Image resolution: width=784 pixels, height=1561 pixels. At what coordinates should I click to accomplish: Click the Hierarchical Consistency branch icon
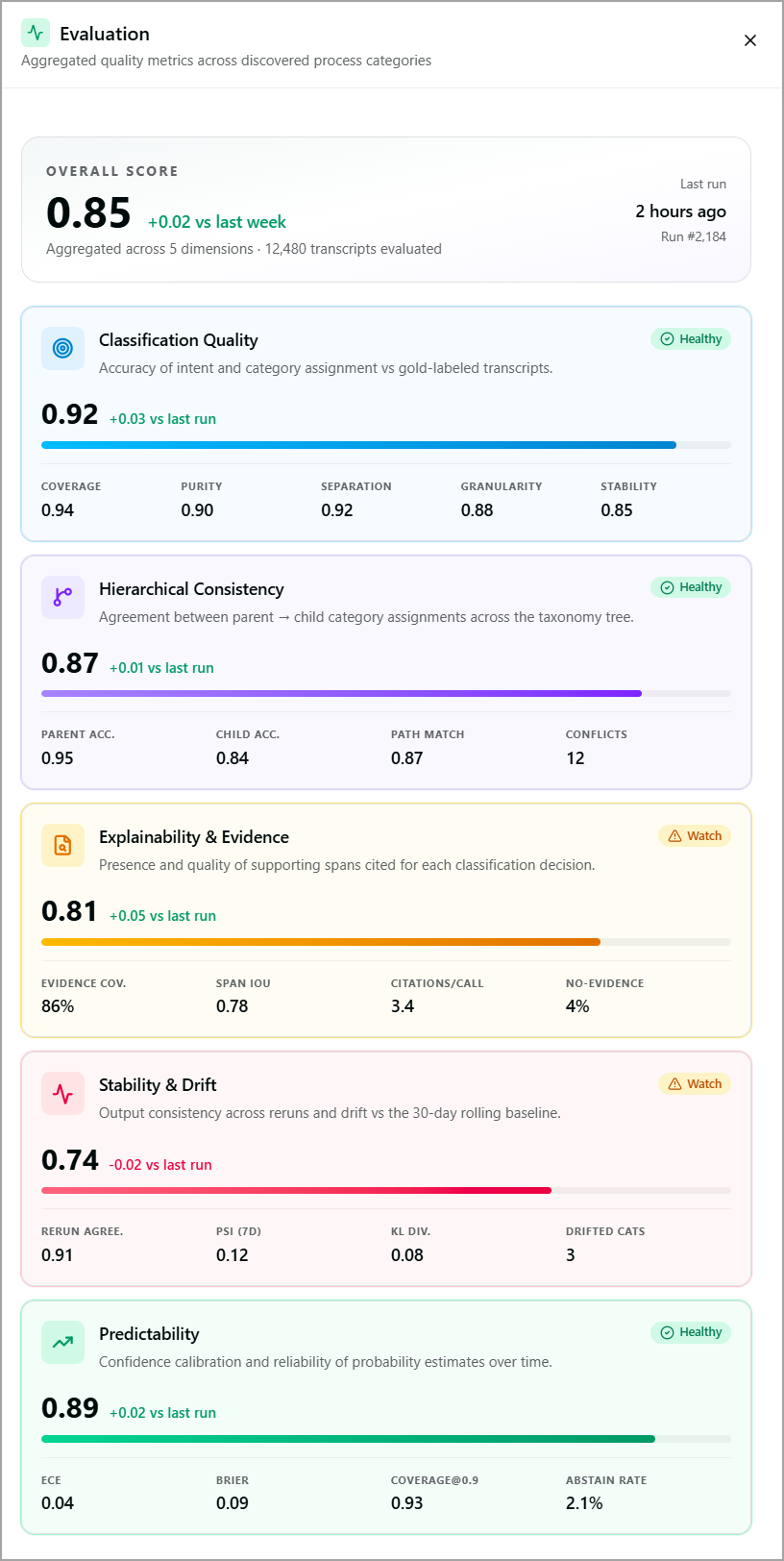(x=62, y=597)
